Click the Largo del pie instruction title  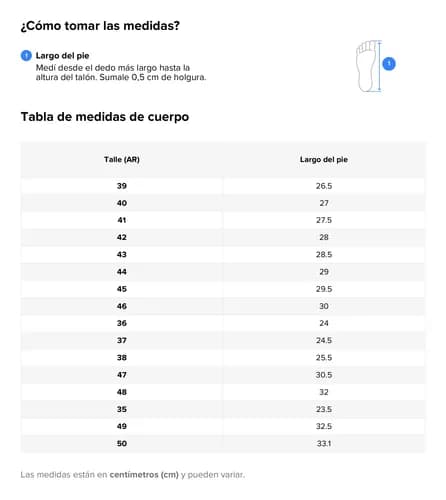coord(62,56)
